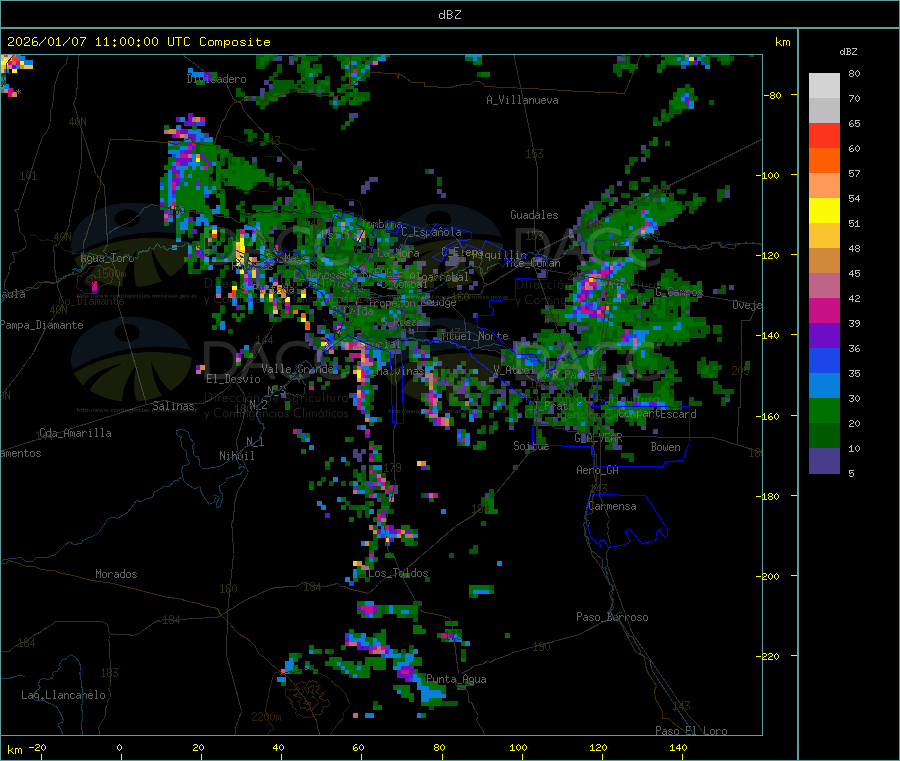The image size is (900, 761).
Task: Pick the 45 dBZ brown color swatch
Action: click(824, 261)
